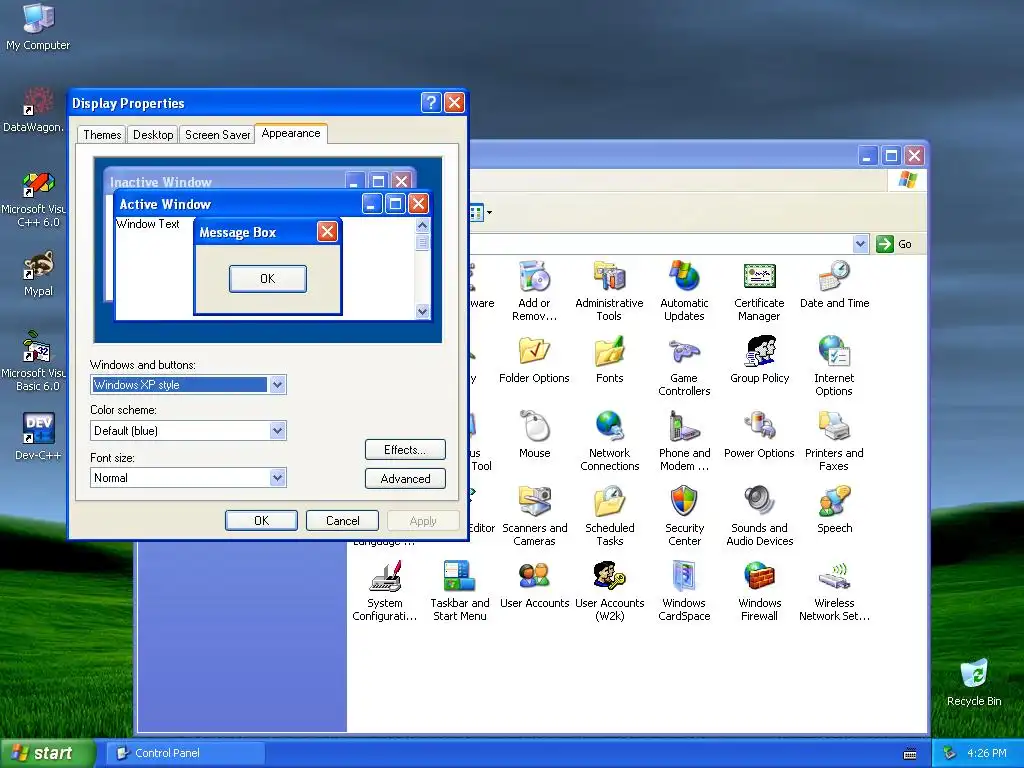1024x768 pixels.
Task: Click Control Panel taskbar button
Action: pos(185,753)
